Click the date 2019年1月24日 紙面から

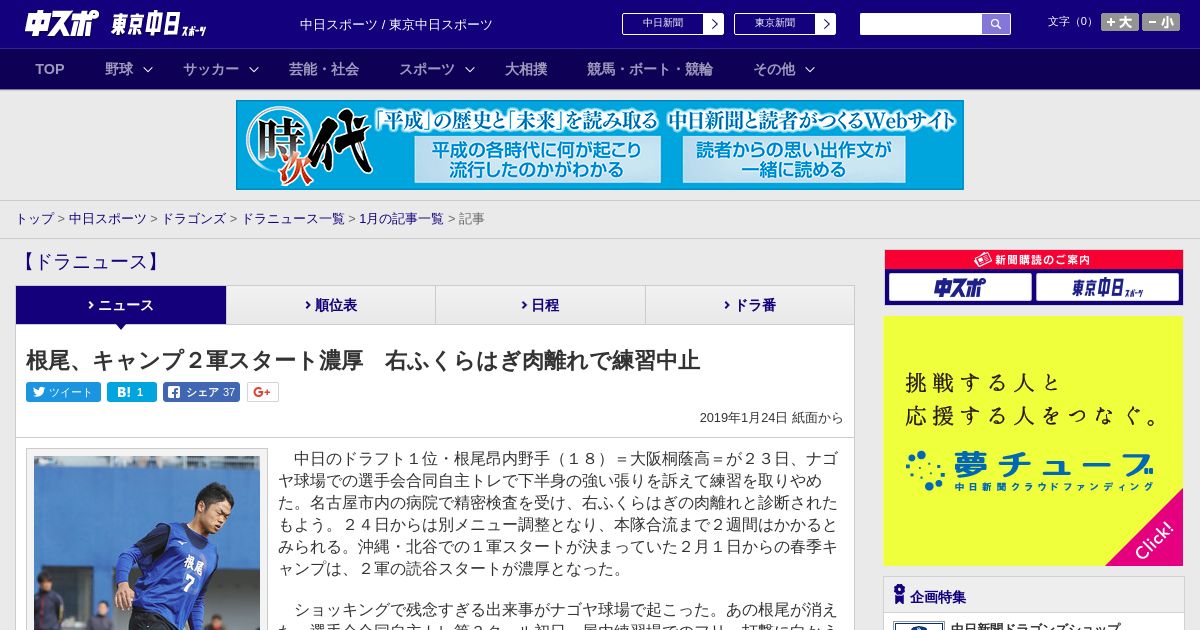click(771, 418)
